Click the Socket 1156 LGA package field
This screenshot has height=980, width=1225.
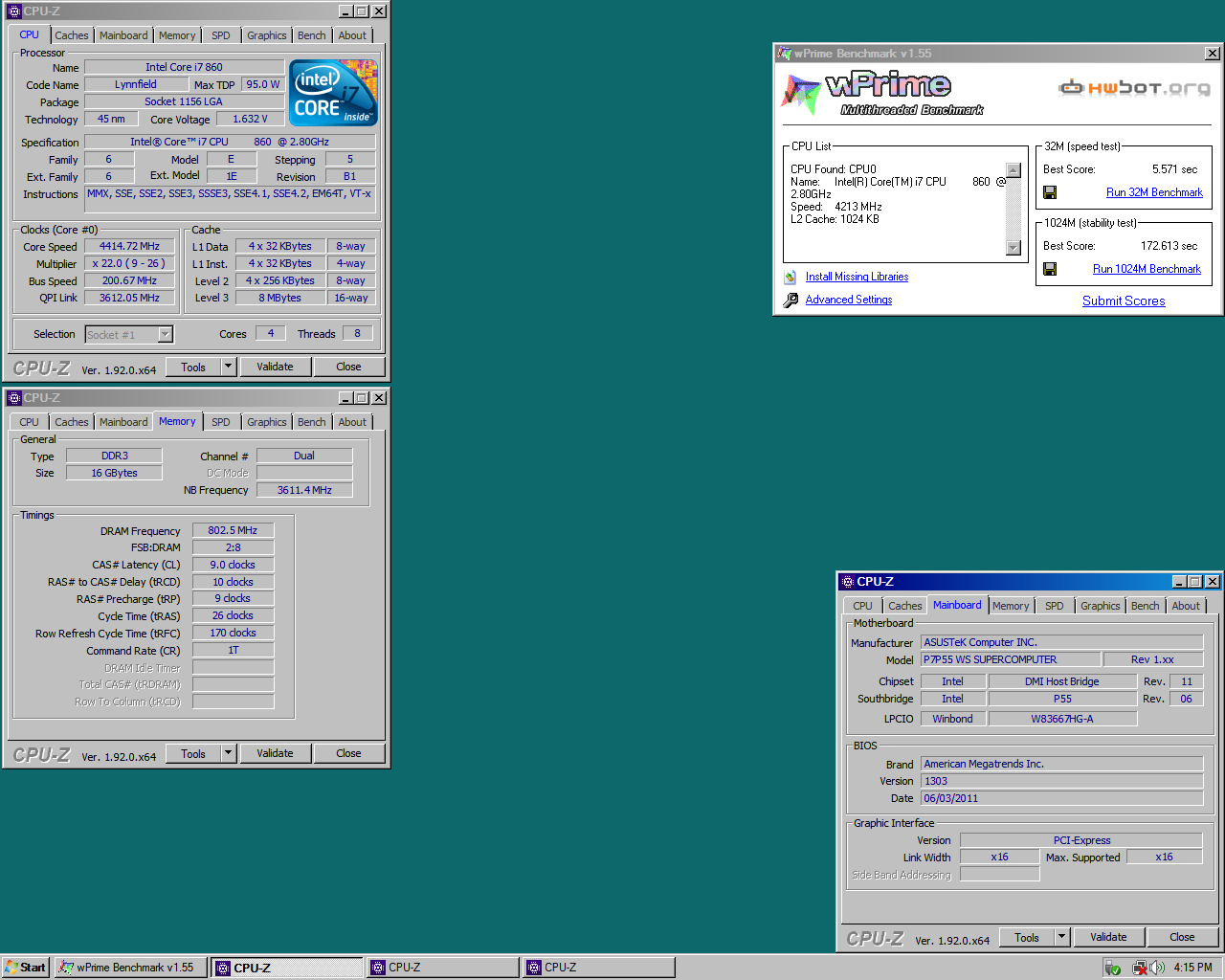[x=184, y=101]
